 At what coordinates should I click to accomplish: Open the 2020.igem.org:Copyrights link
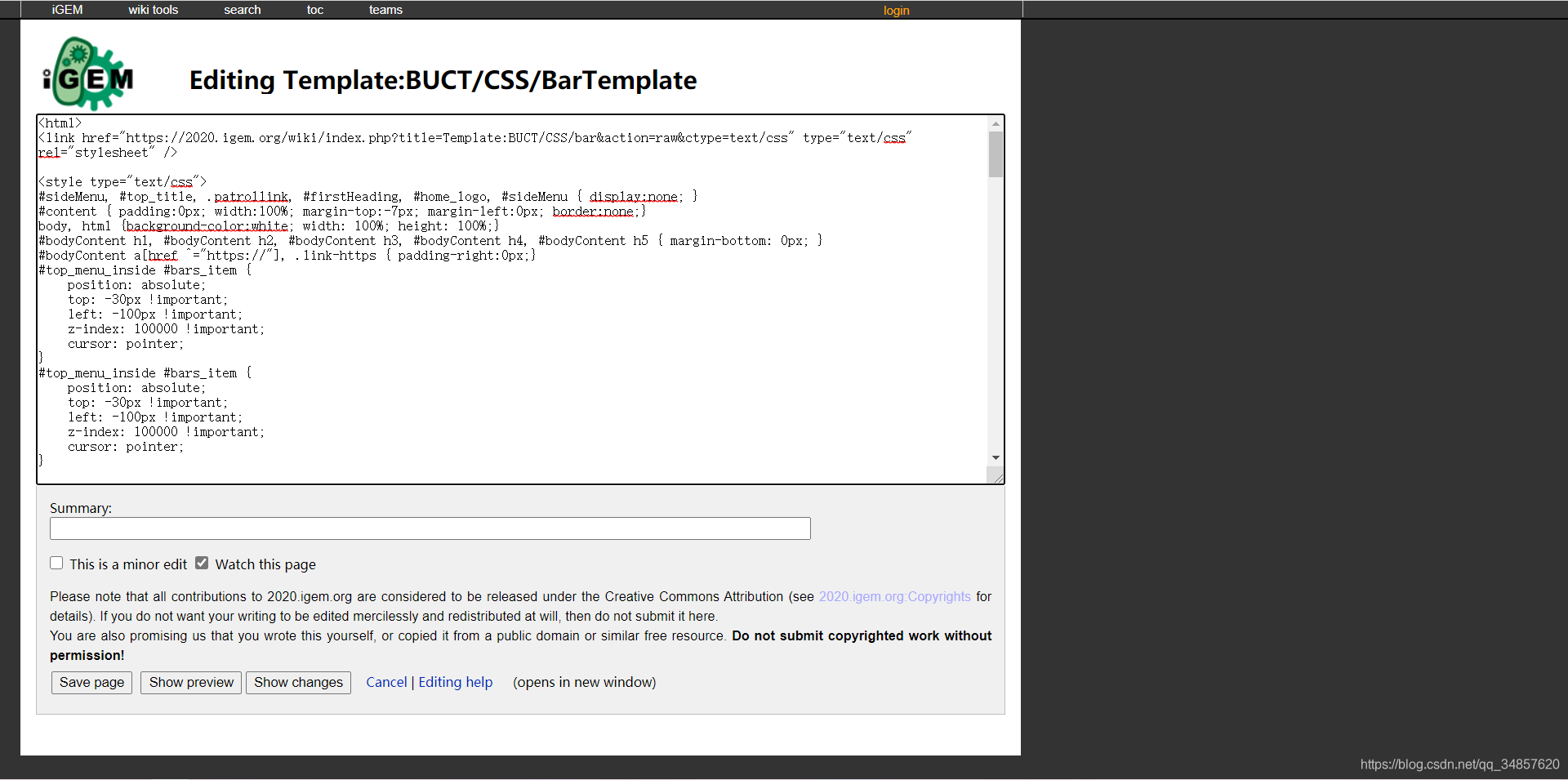point(895,596)
